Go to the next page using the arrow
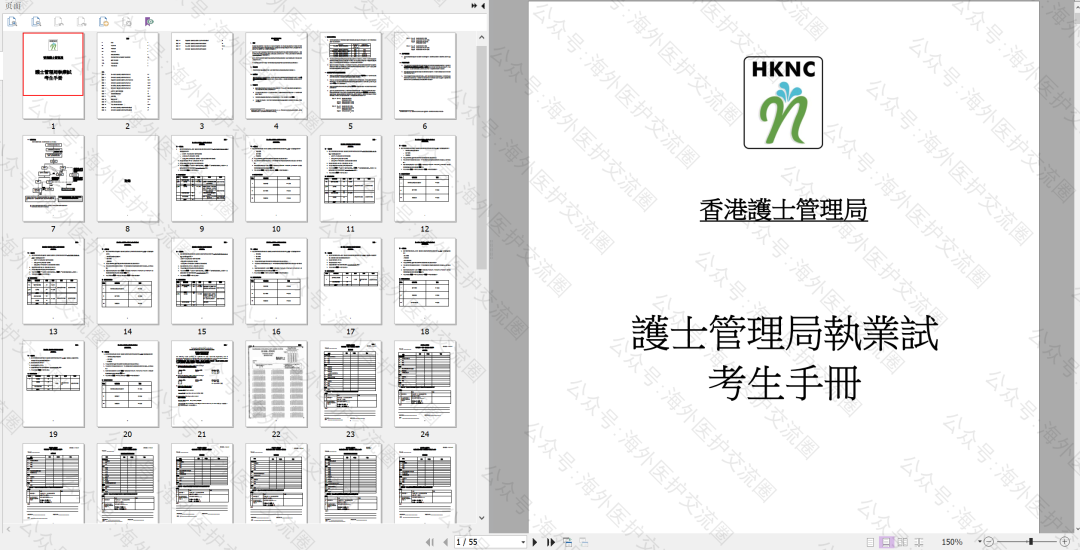 [x=536, y=542]
